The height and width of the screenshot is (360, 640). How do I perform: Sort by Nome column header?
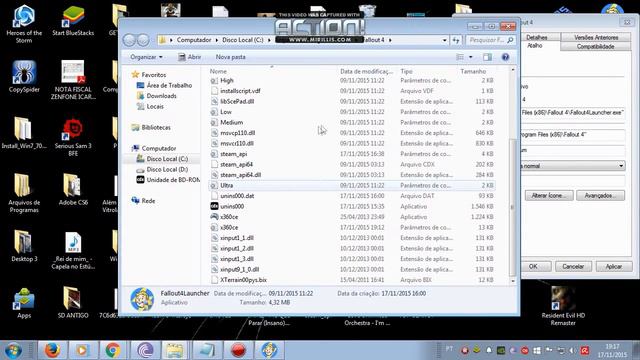click(x=218, y=71)
